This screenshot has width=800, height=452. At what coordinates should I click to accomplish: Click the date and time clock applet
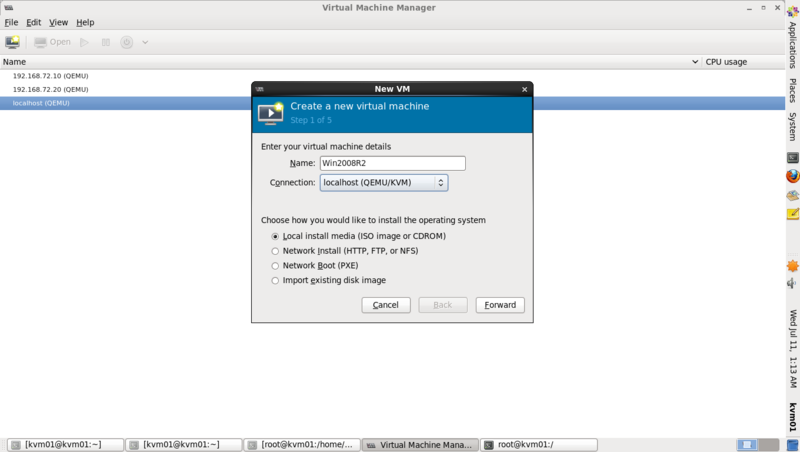click(792, 349)
